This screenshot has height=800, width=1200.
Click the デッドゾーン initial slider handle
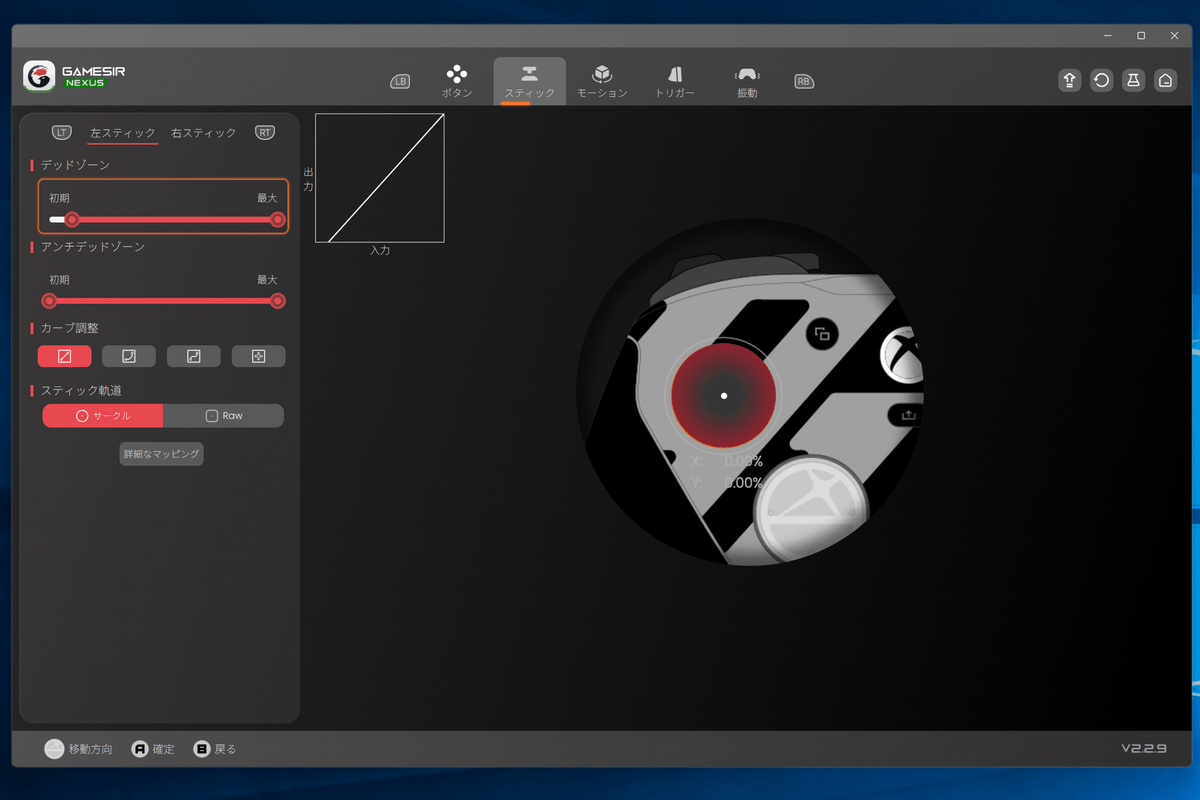click(72, 220)
